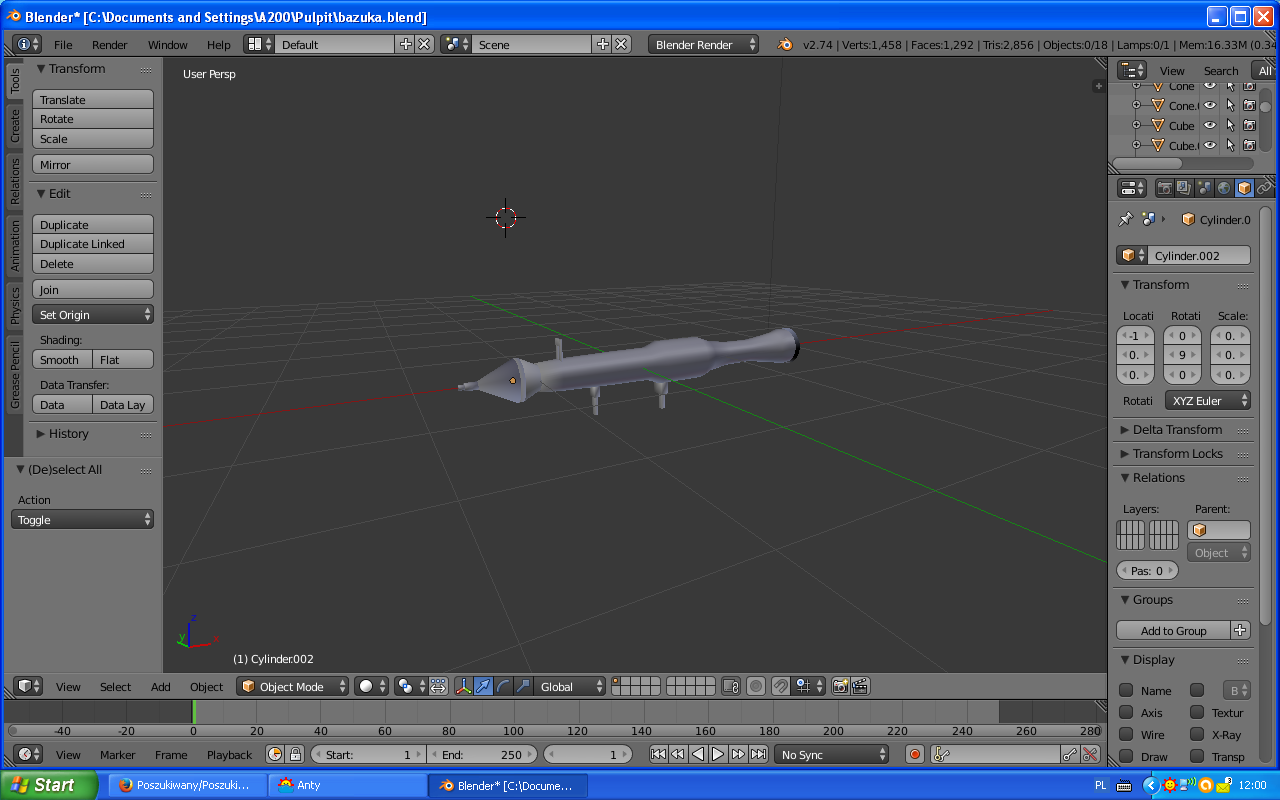1280x800 pixels.
Task: Enable the Wire display checkbox
Action: [x=1126, y=735]
